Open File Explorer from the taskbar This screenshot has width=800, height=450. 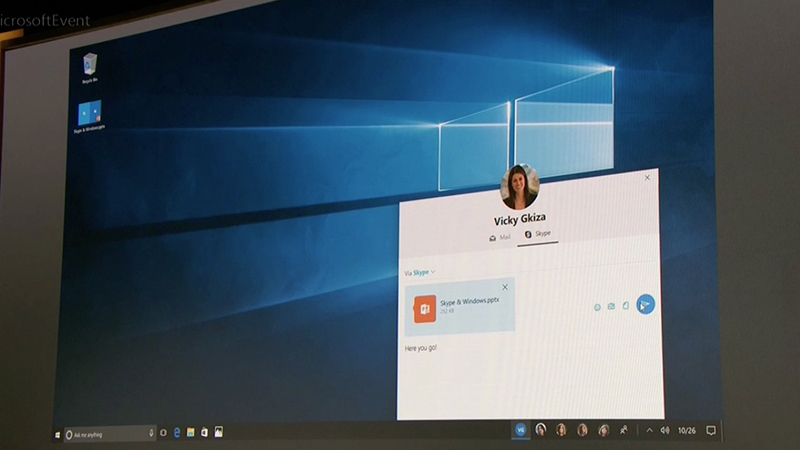190,433
